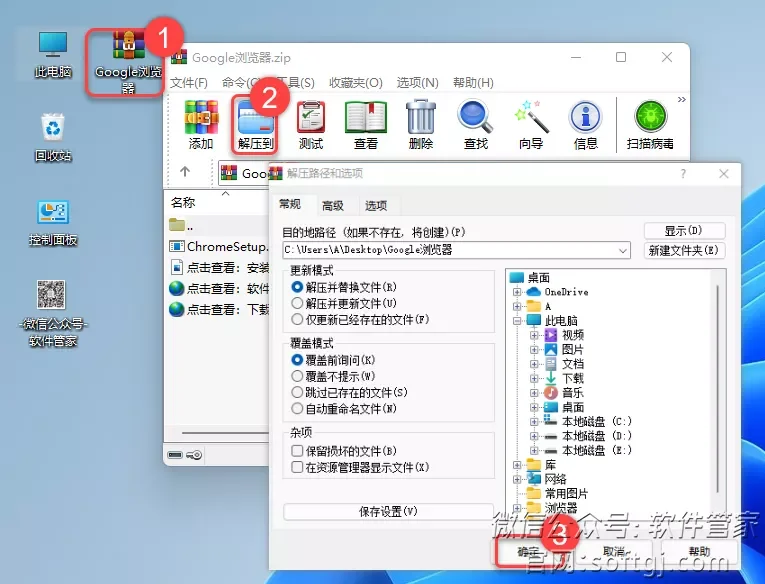Expand the 本地磁盘 (C:) tree node
Screen dimensions: 765x584
pos(534,422)
